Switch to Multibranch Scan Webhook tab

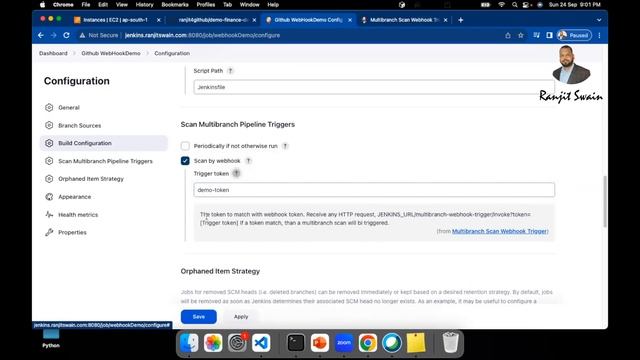[x=404, y=20]
